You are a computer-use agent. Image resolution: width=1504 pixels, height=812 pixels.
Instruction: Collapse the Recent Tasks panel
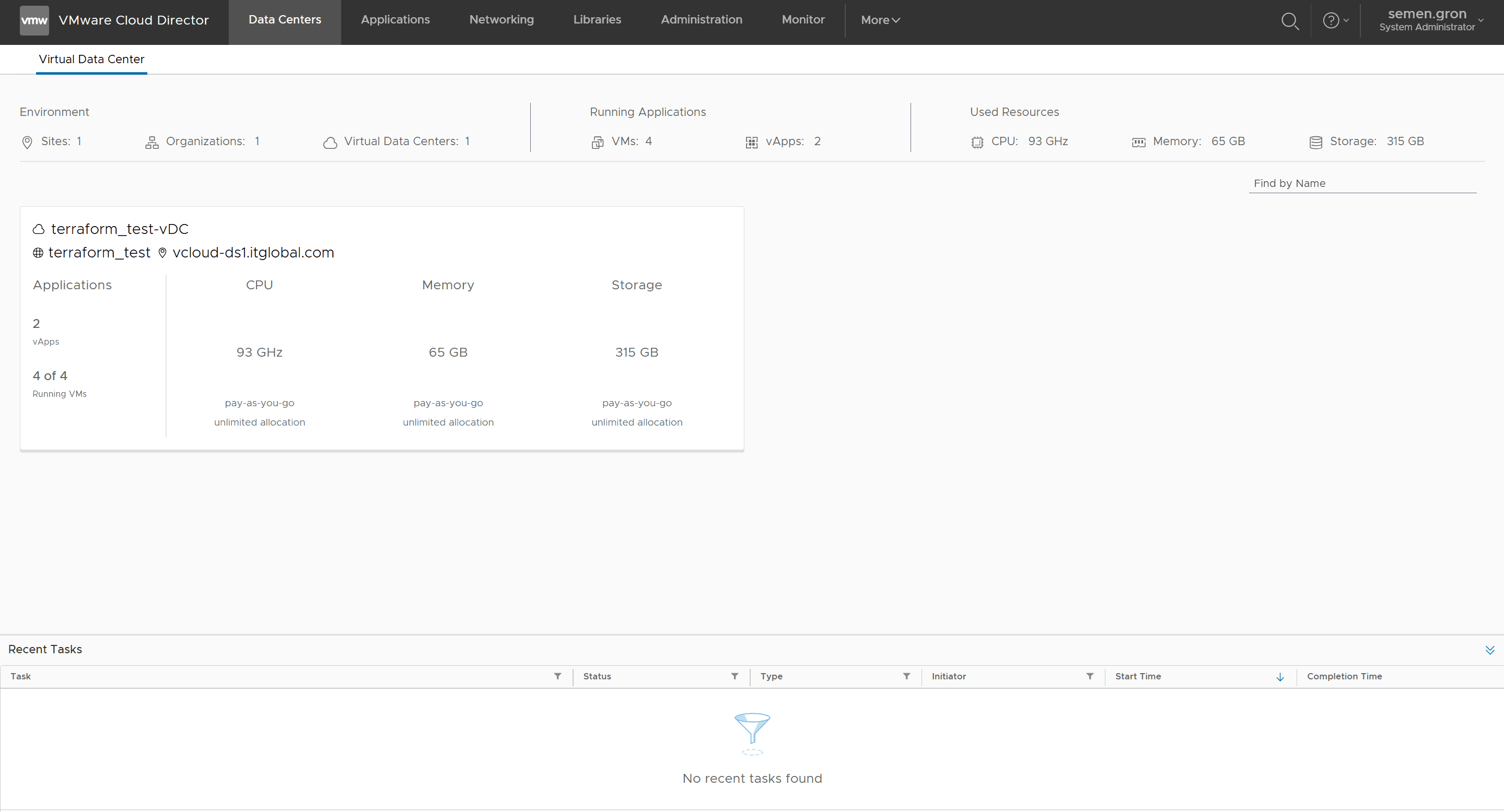coord(1489,650)
